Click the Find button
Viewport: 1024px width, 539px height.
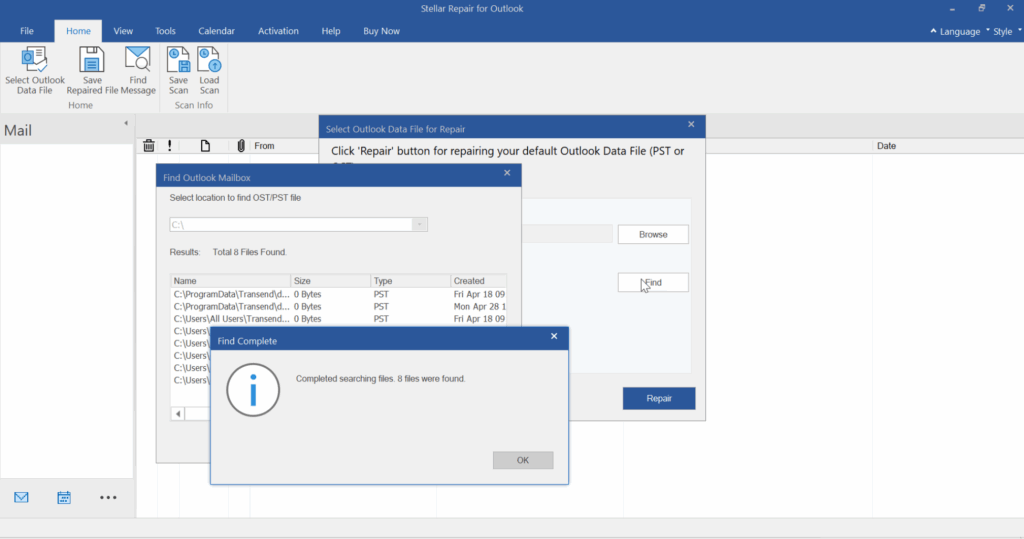653,282
